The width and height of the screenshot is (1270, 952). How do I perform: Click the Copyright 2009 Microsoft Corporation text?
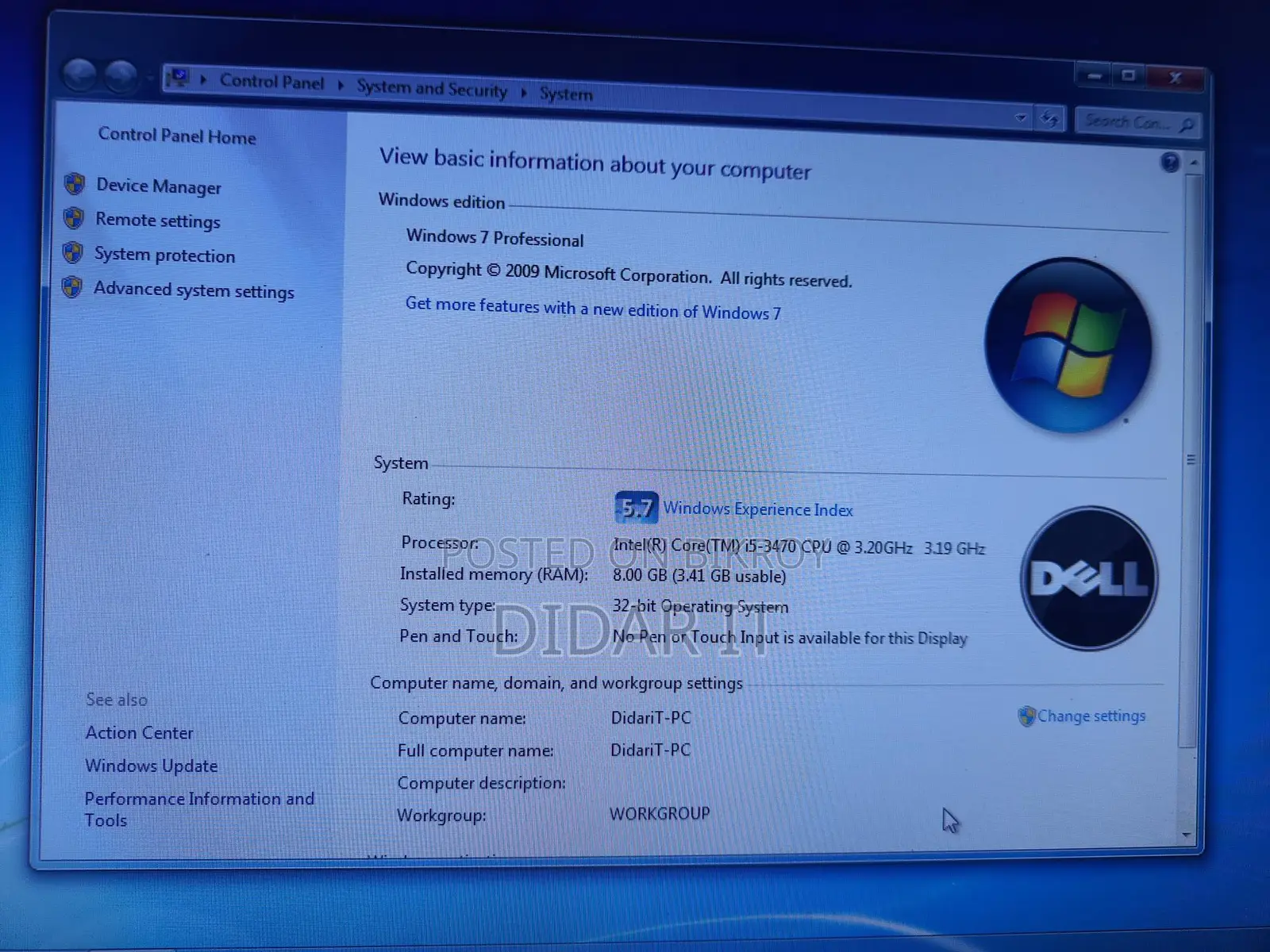click(x=629, y=274)
